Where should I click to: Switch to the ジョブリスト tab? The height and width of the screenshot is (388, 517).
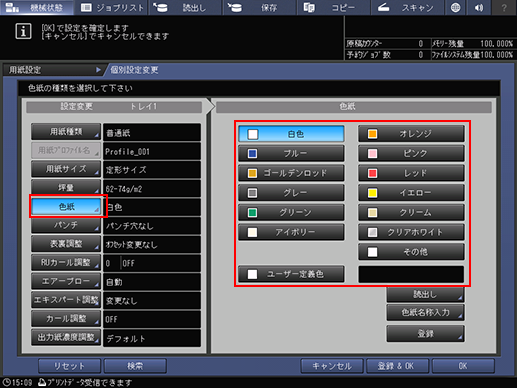pyautogui.click(x=112, y=7)
